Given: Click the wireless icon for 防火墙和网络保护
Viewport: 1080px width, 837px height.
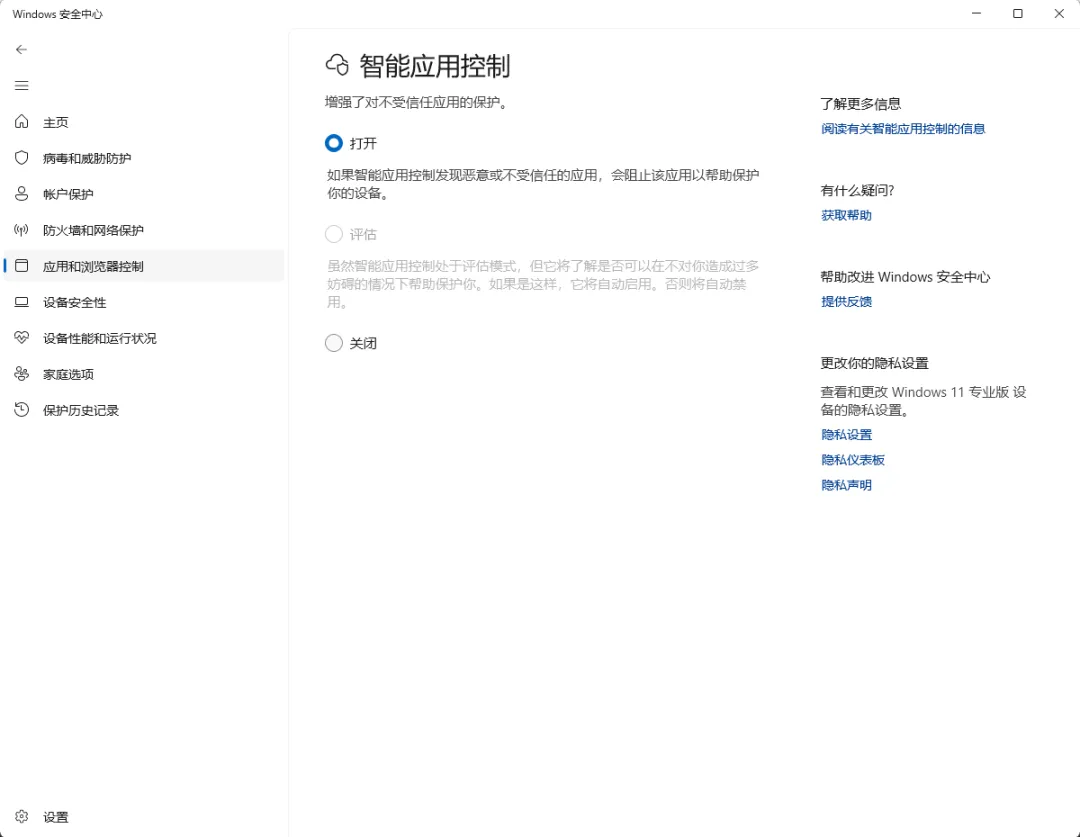Looking at the screenshot, I should 21,229.
